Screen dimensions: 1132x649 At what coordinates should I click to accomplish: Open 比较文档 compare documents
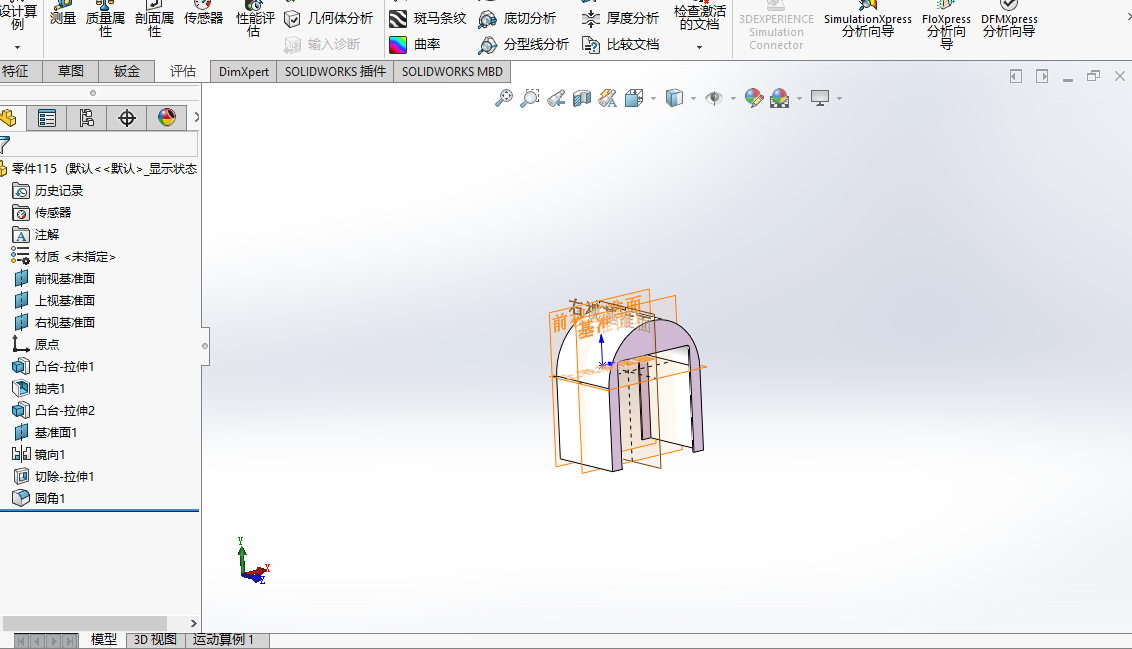click(620, 45)
